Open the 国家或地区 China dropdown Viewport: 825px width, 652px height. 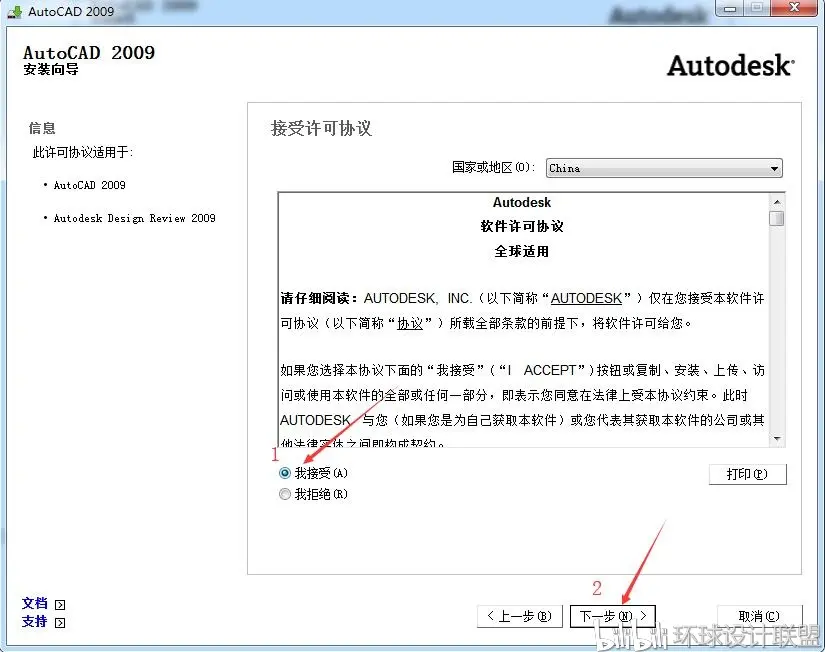[x=664, y=168]
